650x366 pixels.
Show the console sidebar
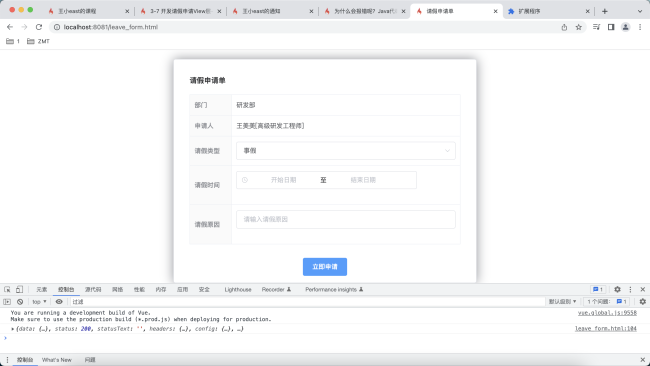[7, 301]
